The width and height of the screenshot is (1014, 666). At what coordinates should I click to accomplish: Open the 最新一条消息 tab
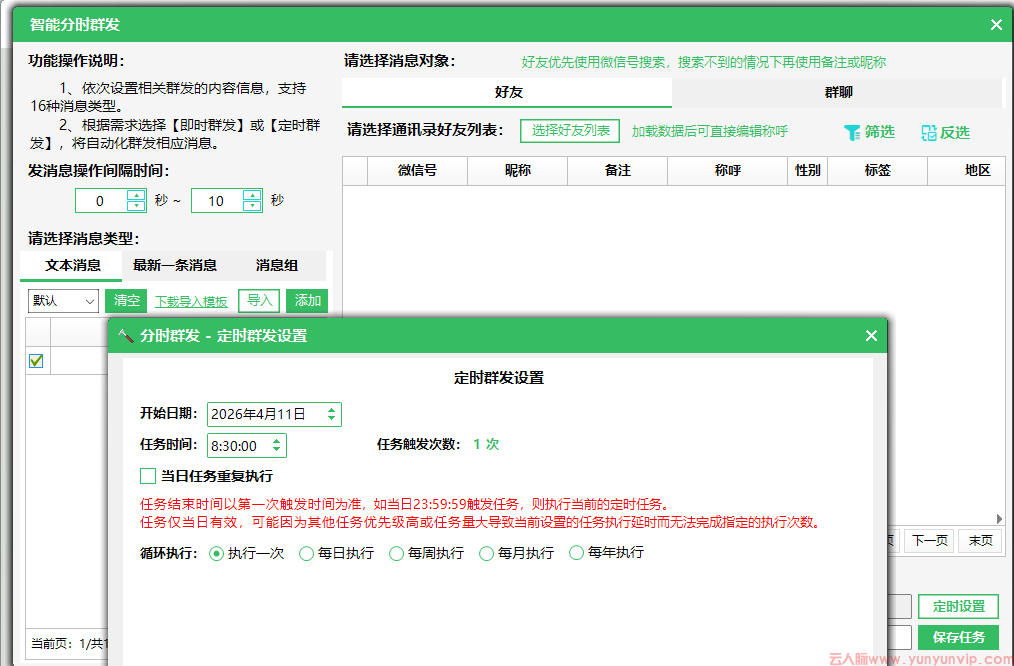click(x=175, y=265)
